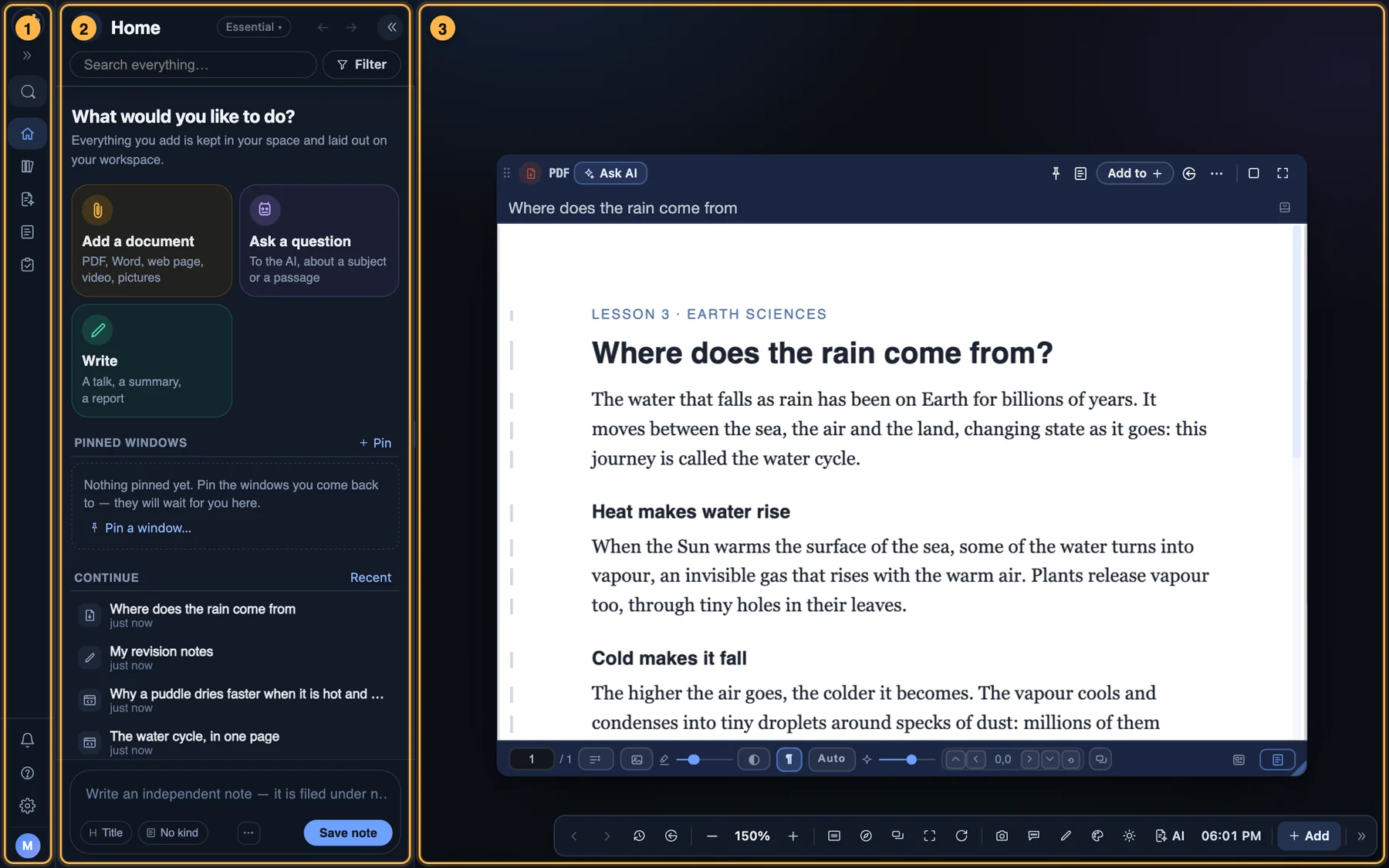The image size is (1389, 868).
Task: Open the Add to + dropdown
Action: click(x=1134, y=174)
